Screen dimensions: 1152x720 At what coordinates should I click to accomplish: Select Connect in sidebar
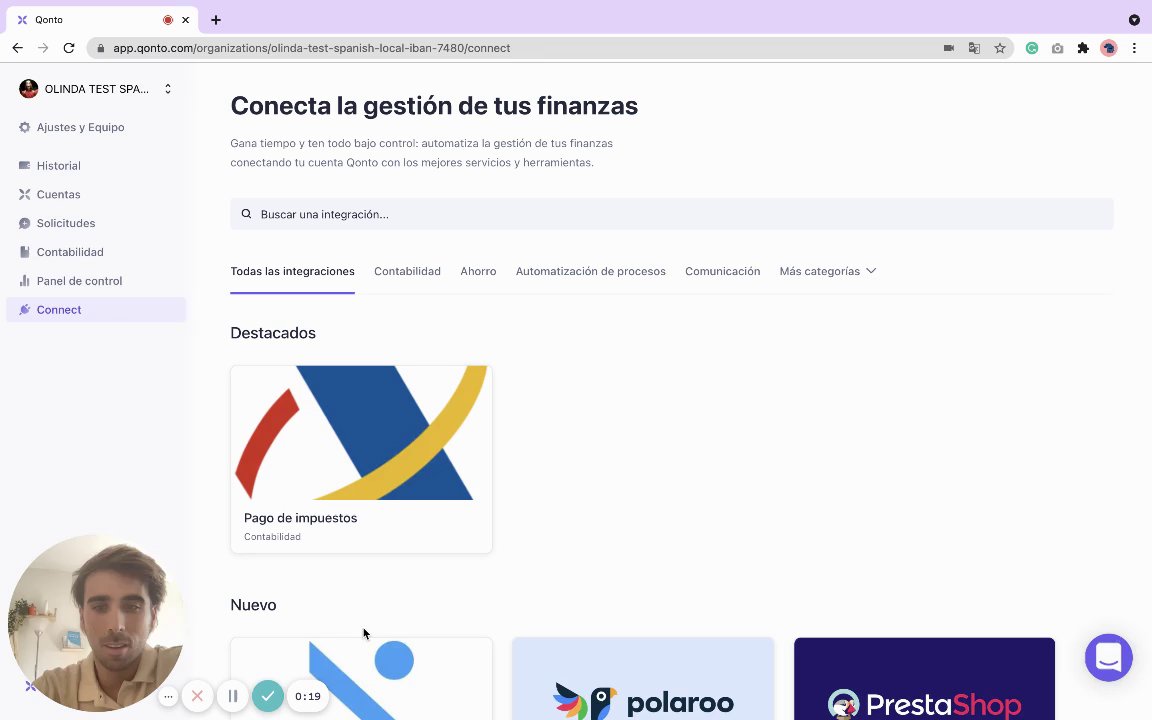(x=96, y=309)
